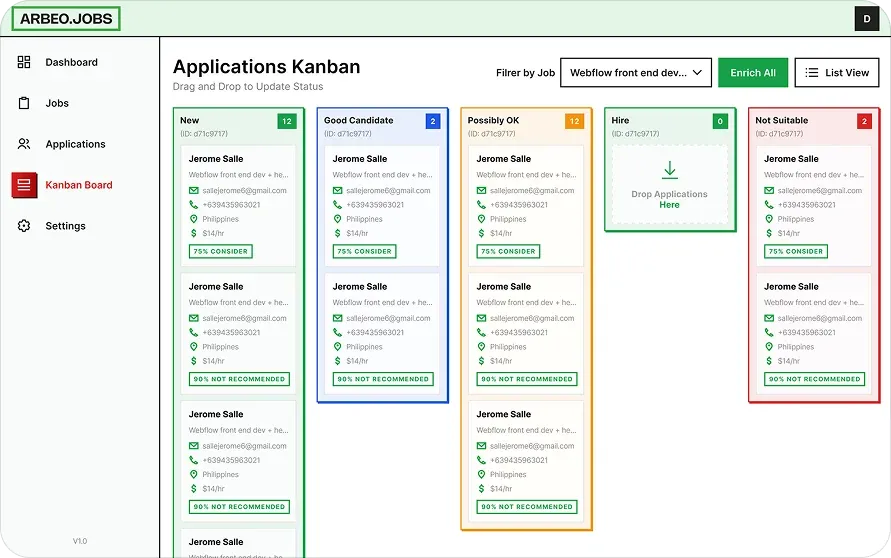Select the red Kanban Board icon
Screen dimensions: 891x558
24,185
